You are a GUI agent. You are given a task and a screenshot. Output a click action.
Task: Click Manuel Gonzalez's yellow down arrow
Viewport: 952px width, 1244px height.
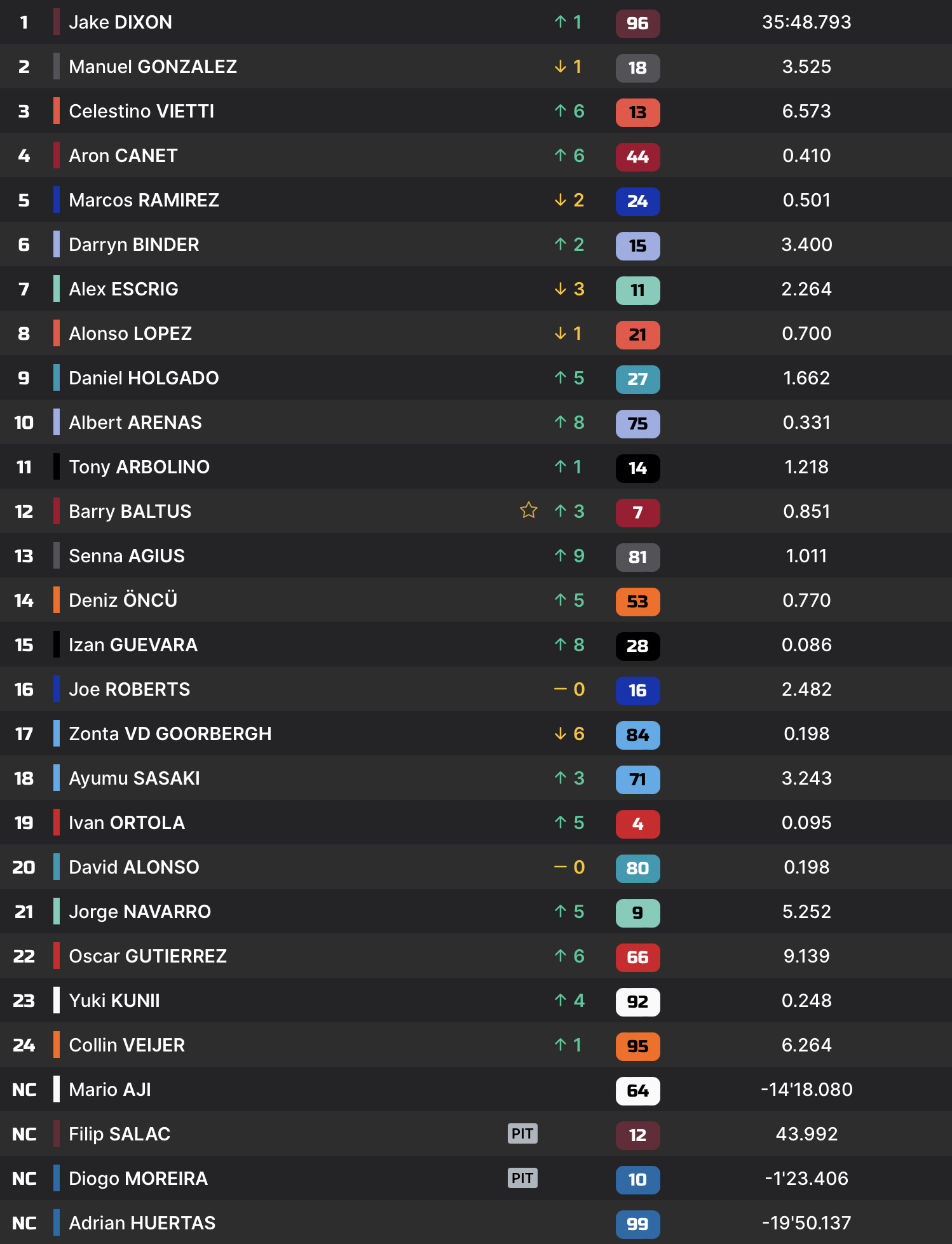click(560, 67)
